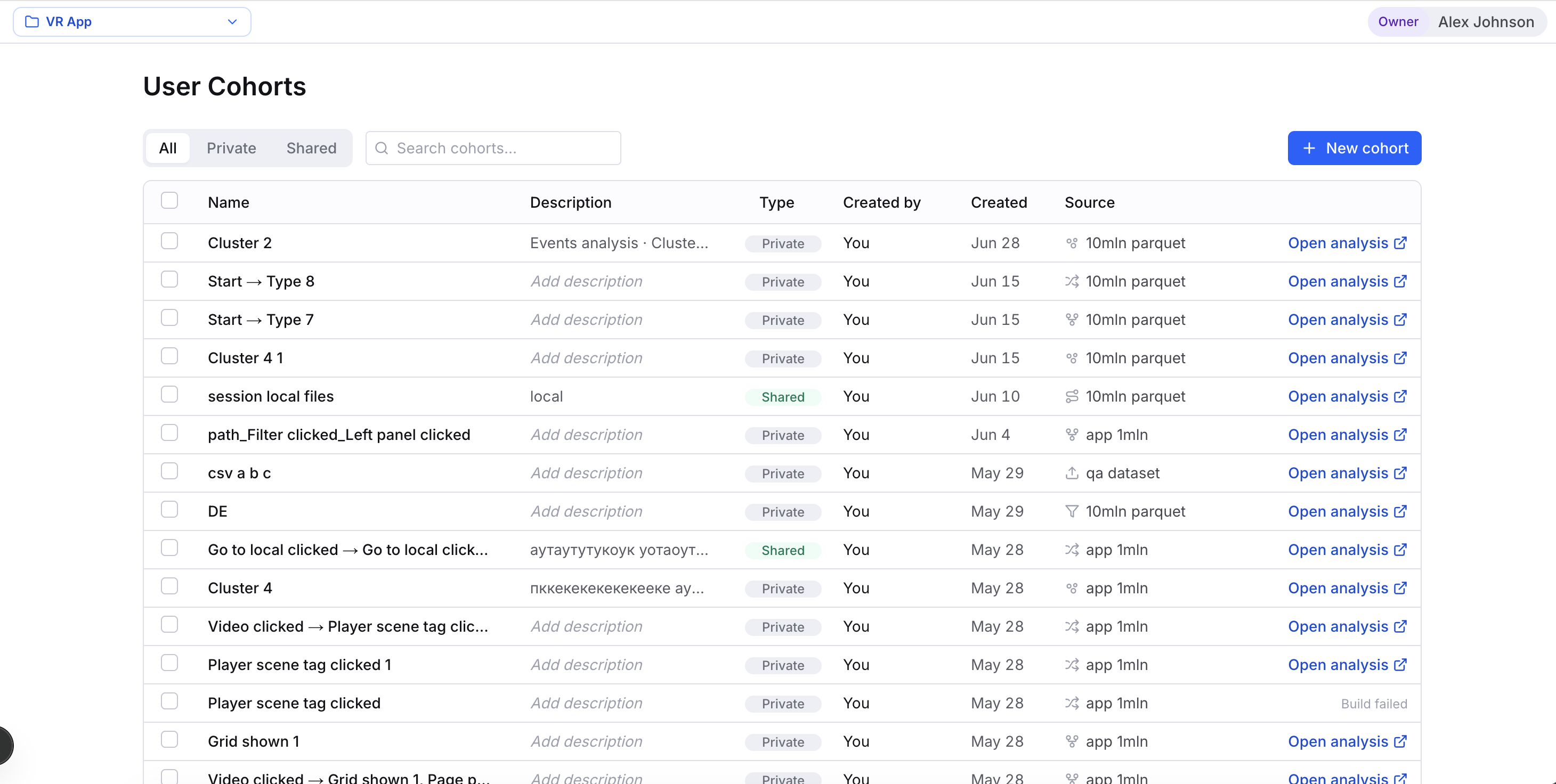
Task: Click the funnel filter source icon in the DE row
Action: [x=1072, y=512]
